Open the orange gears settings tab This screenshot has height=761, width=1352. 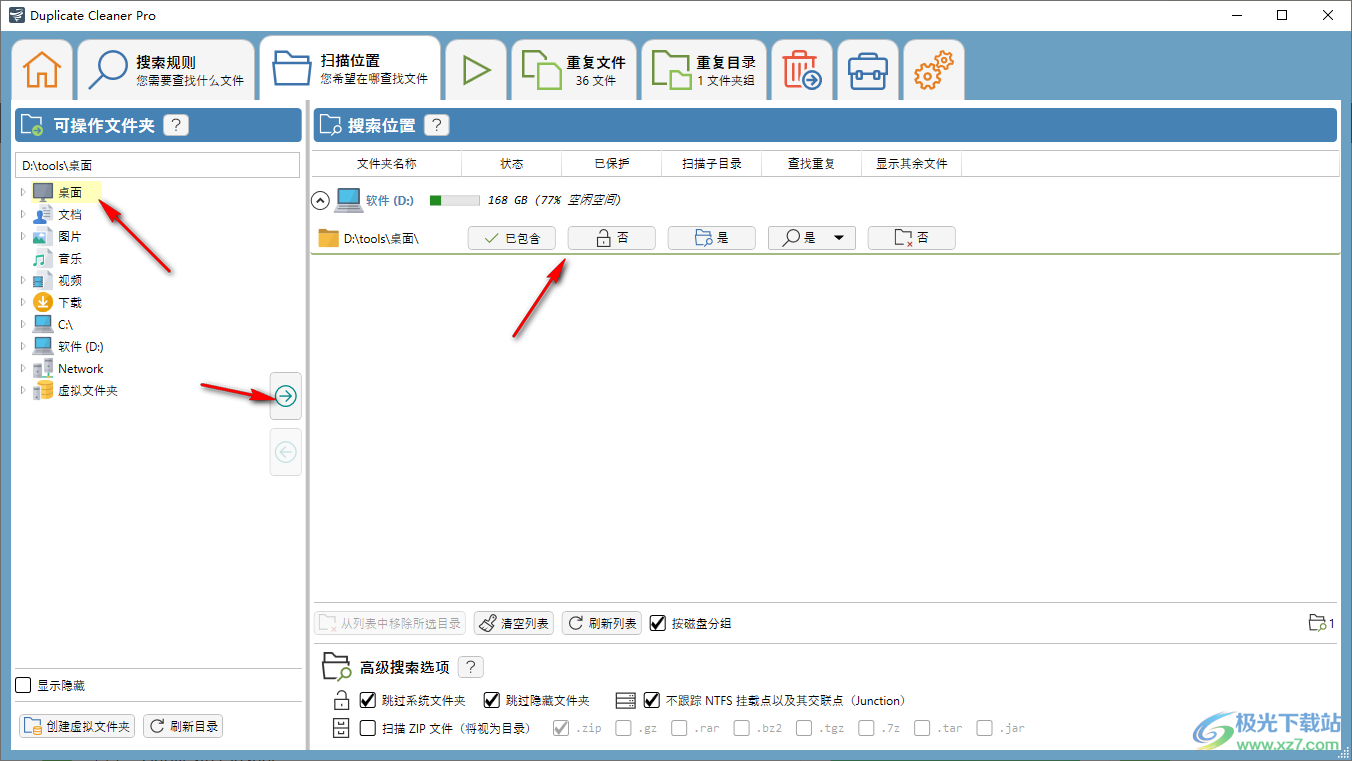click(934, 70)
